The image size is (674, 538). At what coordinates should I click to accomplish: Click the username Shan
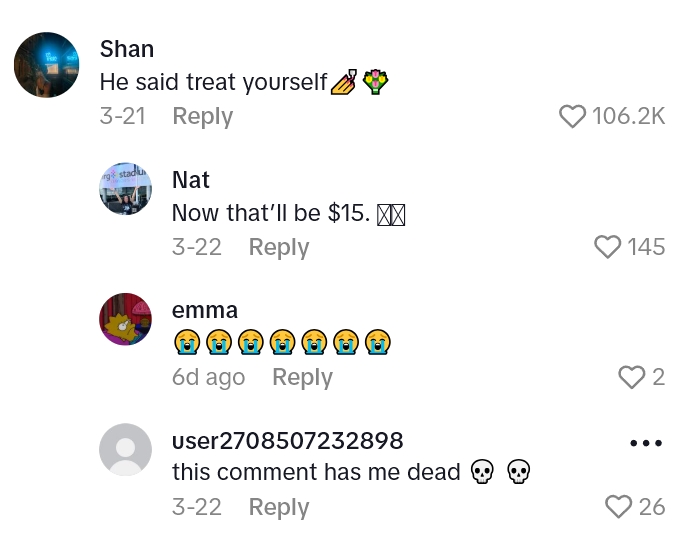[x=127, y=49]
